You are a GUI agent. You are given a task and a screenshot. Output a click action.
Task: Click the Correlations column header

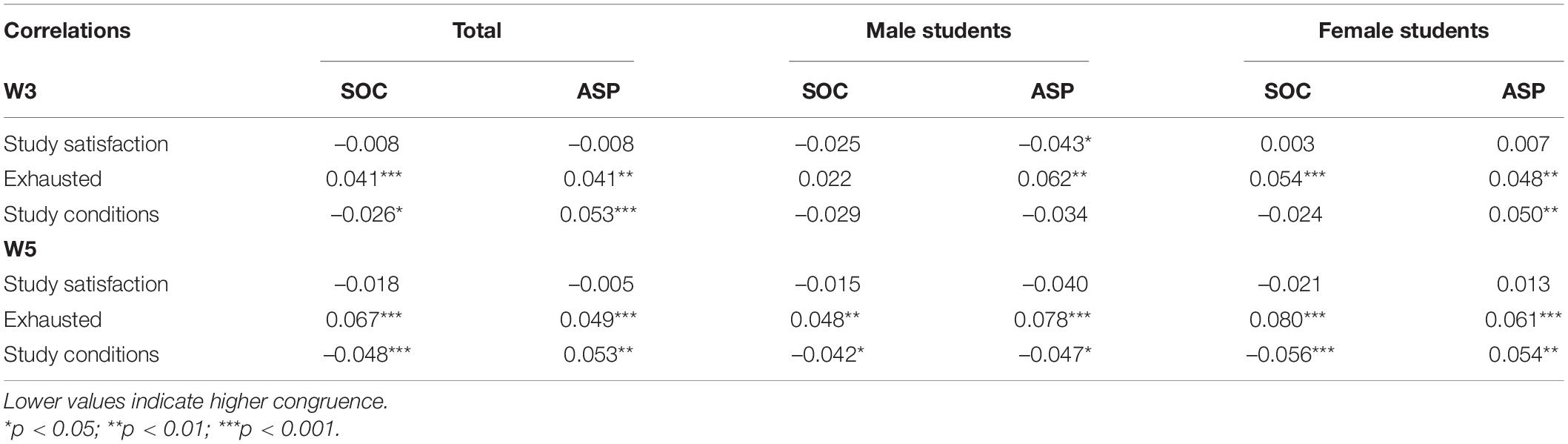[67, 30]
